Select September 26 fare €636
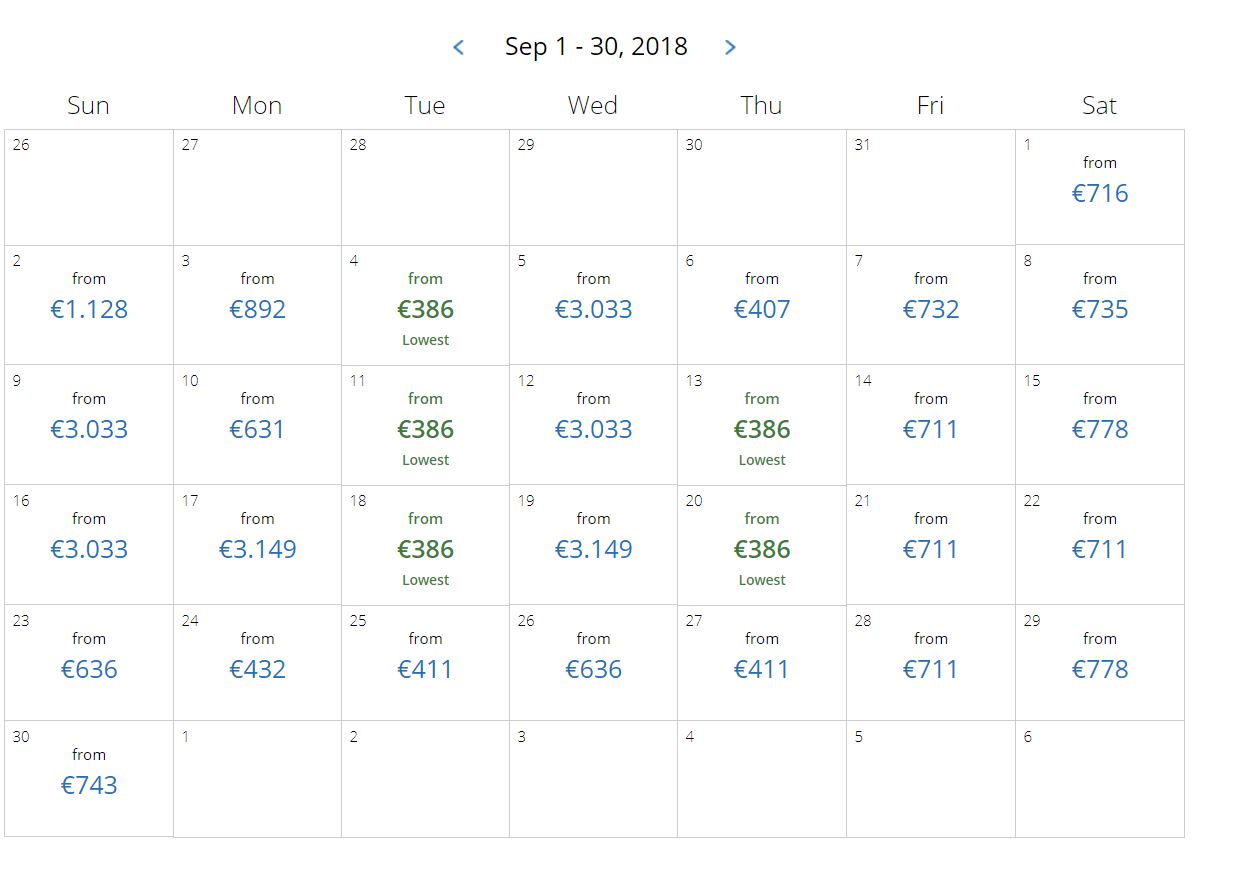1249x881 pixels. (593, 663)
